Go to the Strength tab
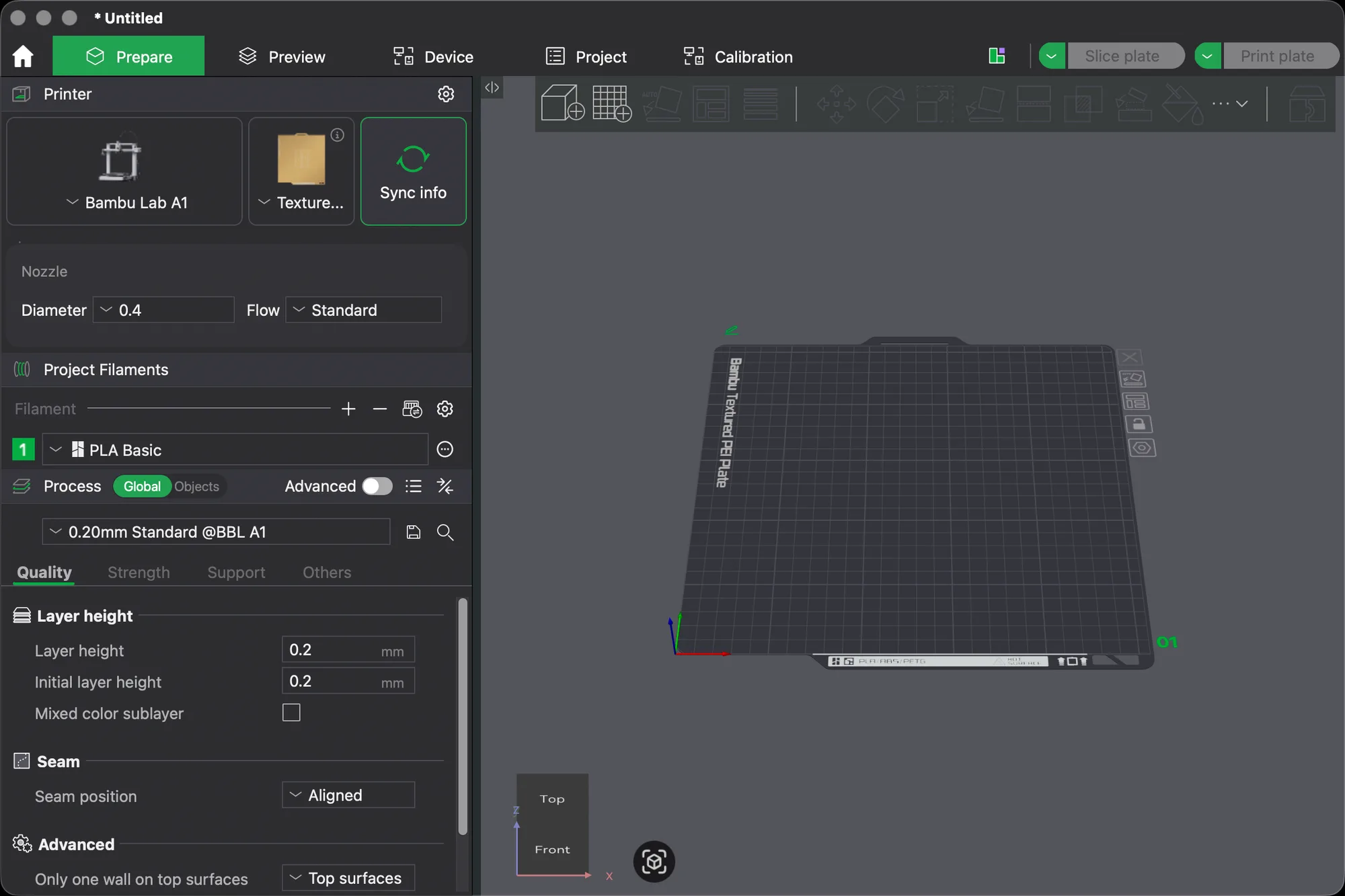The width and height of the screenshot is (1345, 896). (139, 572)
